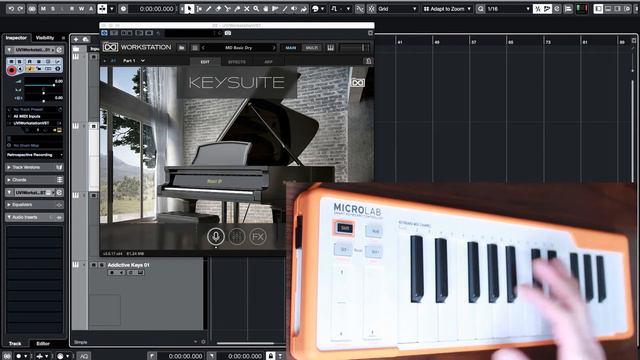Click the AQ auto-quantize button in transport
This screenshot has width=640, height=360.
tap(84, 356)
